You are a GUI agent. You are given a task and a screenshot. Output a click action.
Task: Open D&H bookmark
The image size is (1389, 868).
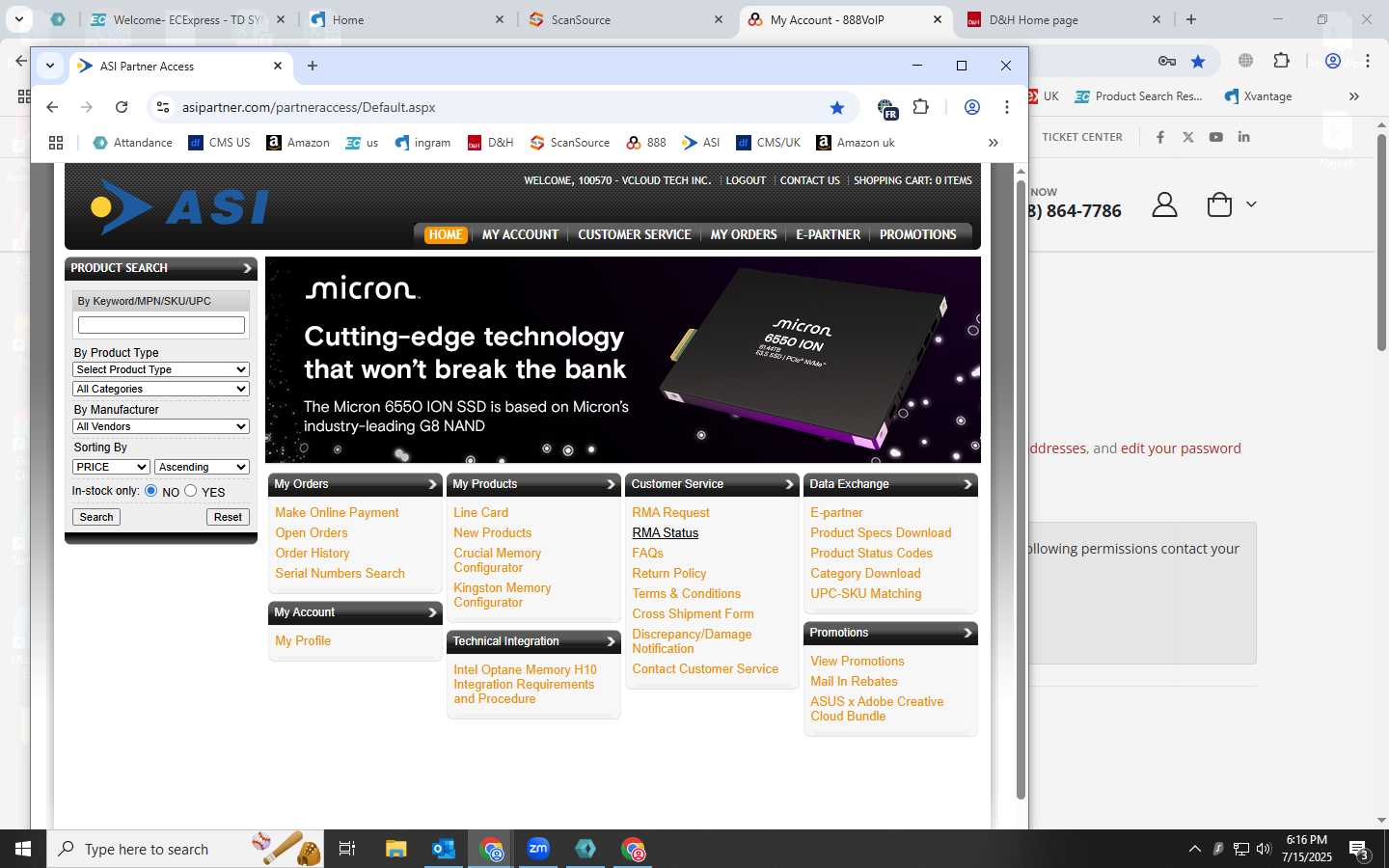click(x=490, y=143)
